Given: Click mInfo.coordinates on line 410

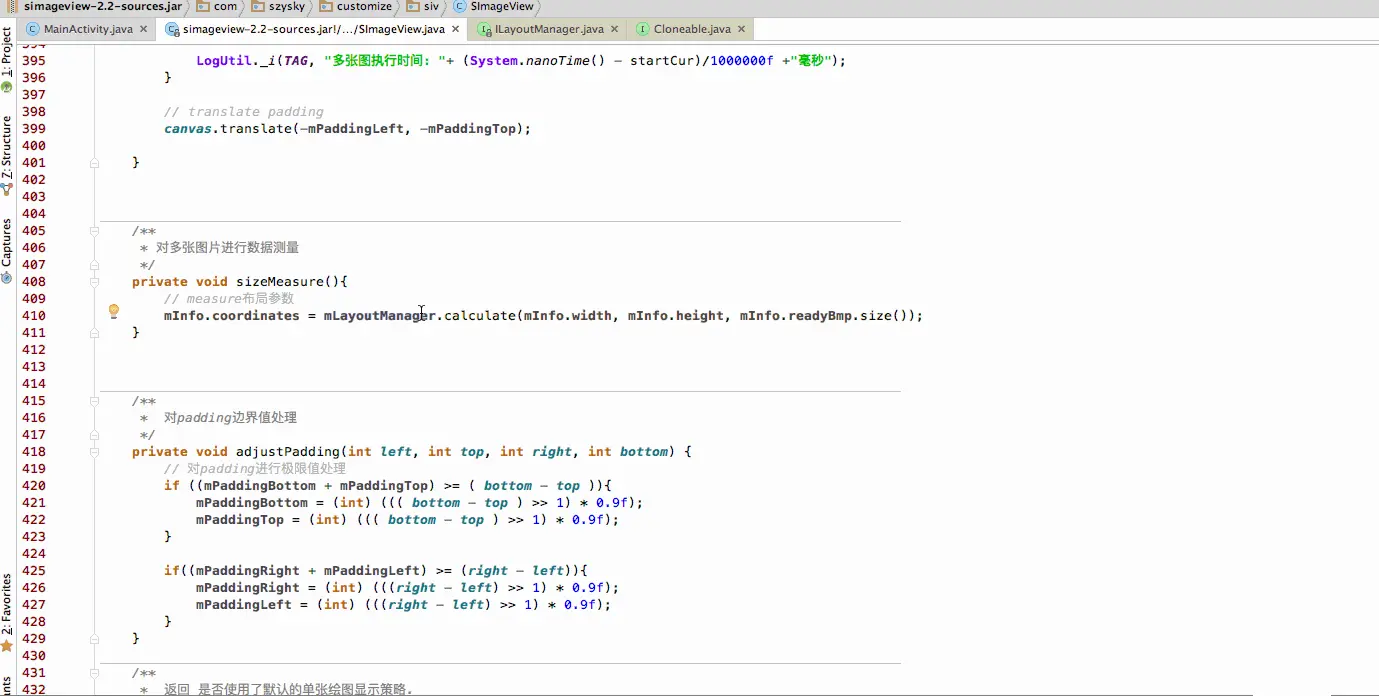Looking at the screenshot, I should [x=232, y=316].
